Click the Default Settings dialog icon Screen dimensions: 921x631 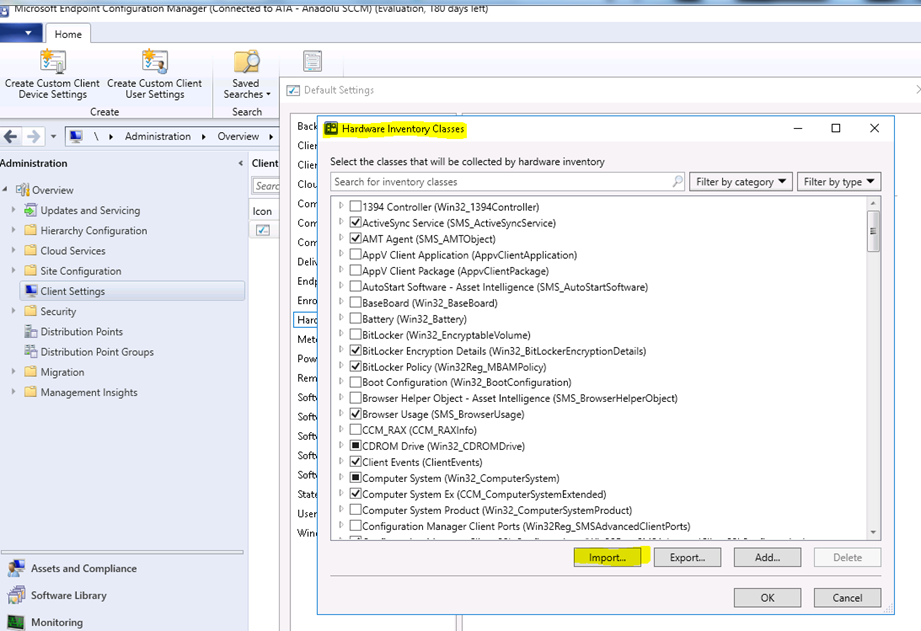[293, 90]
